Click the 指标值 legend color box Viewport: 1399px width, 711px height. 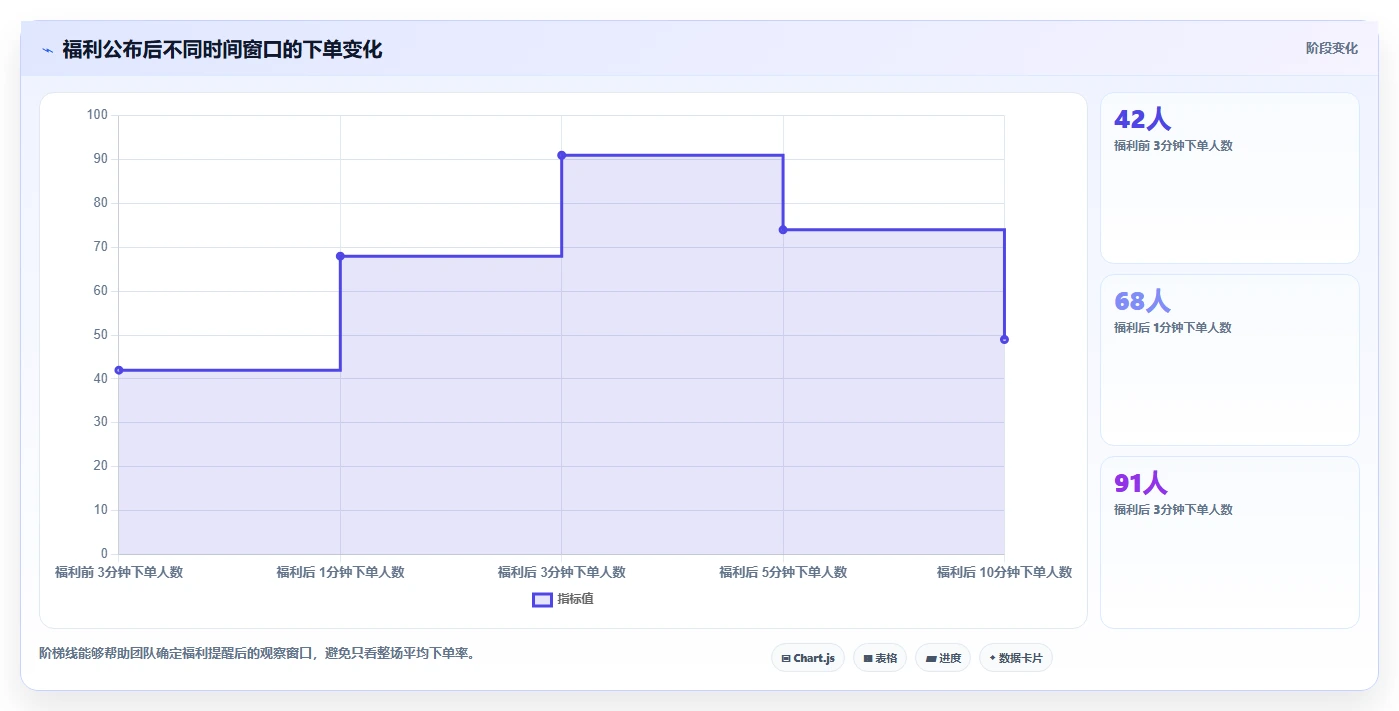click(542, 599)
